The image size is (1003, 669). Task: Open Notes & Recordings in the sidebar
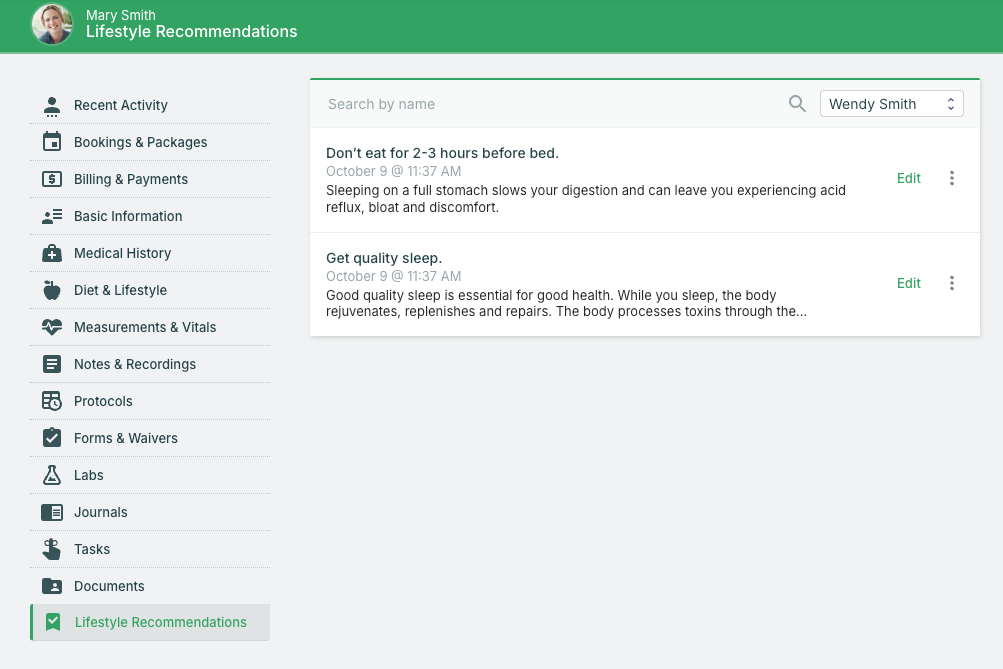[x=134, y=364]
